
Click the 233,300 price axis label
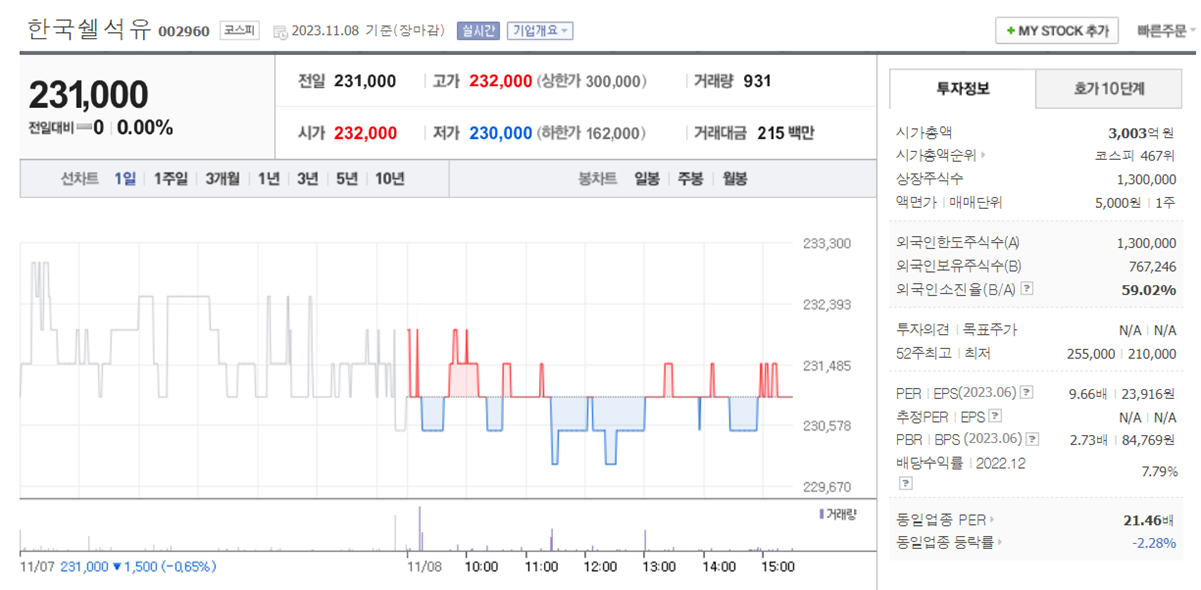[x=827, y=243]
